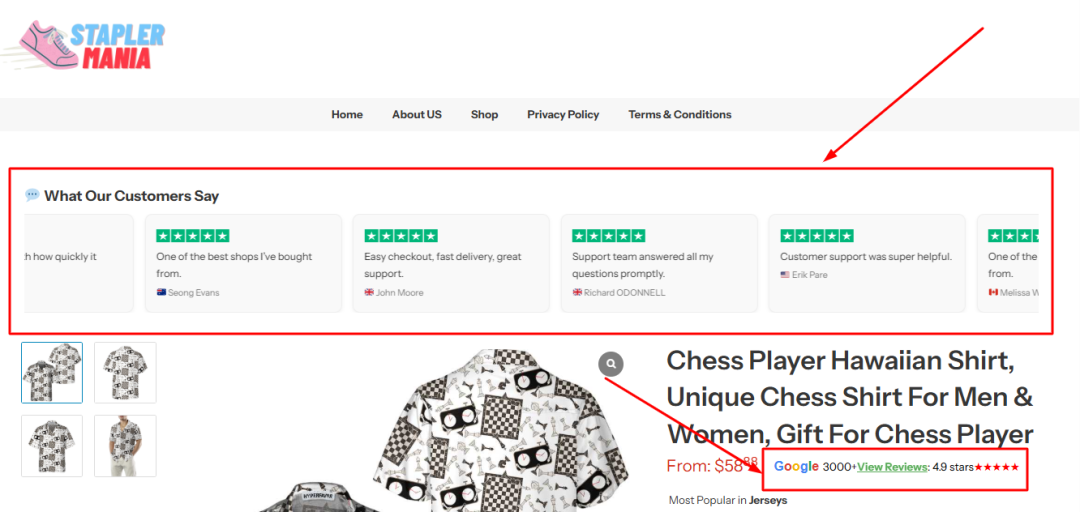The height and width of the screenshot is (512, 1080).
Task: Click green star rating on John Moore review
Action: [x=400, y=236]
